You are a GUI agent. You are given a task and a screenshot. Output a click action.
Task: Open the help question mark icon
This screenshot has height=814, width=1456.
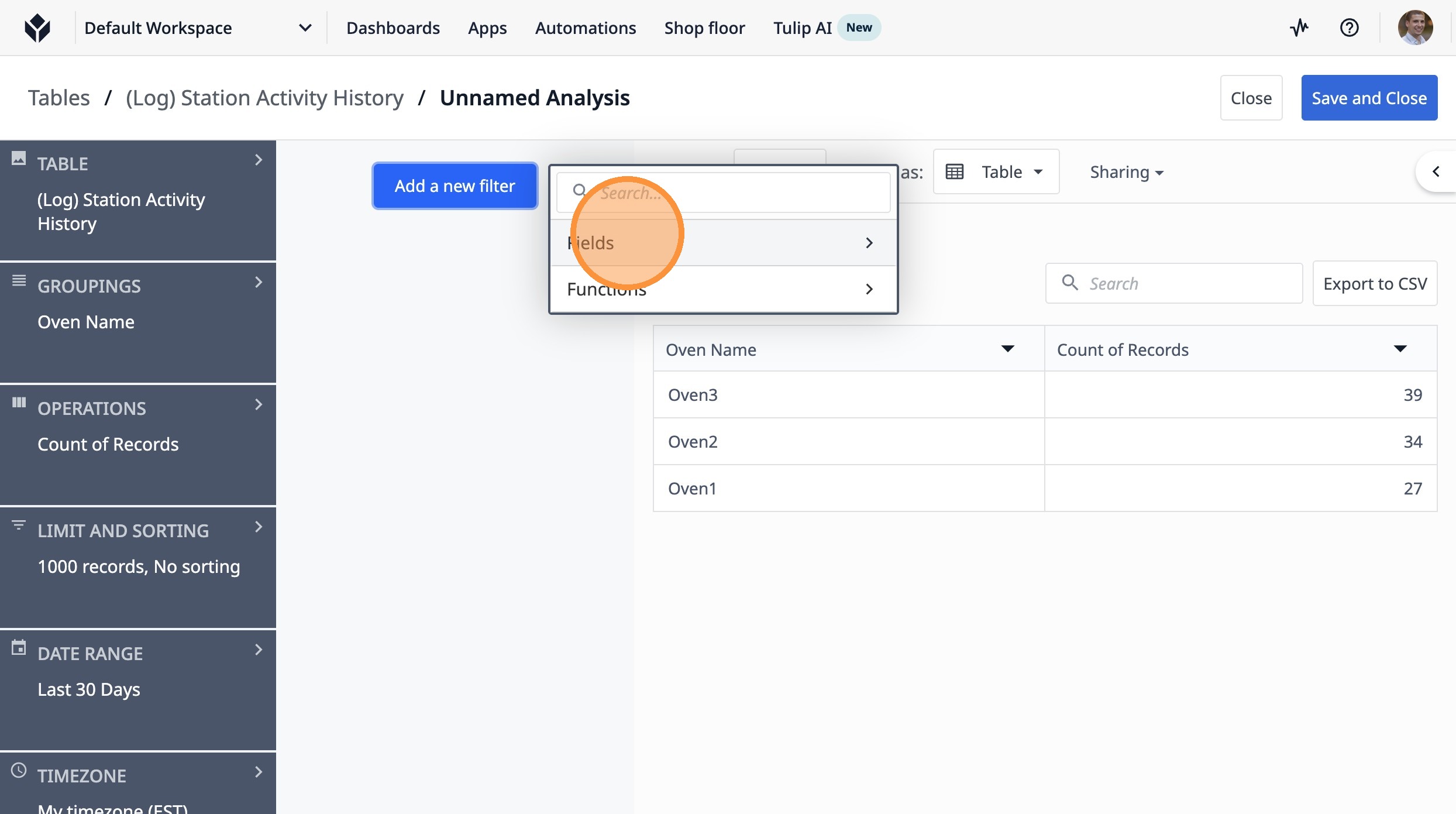(1349, 28)
